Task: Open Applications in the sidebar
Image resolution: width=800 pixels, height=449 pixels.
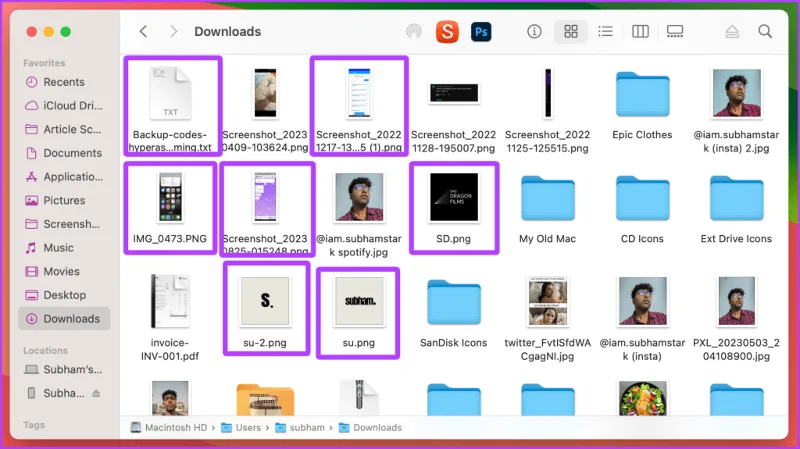Action: pos(64,177)
